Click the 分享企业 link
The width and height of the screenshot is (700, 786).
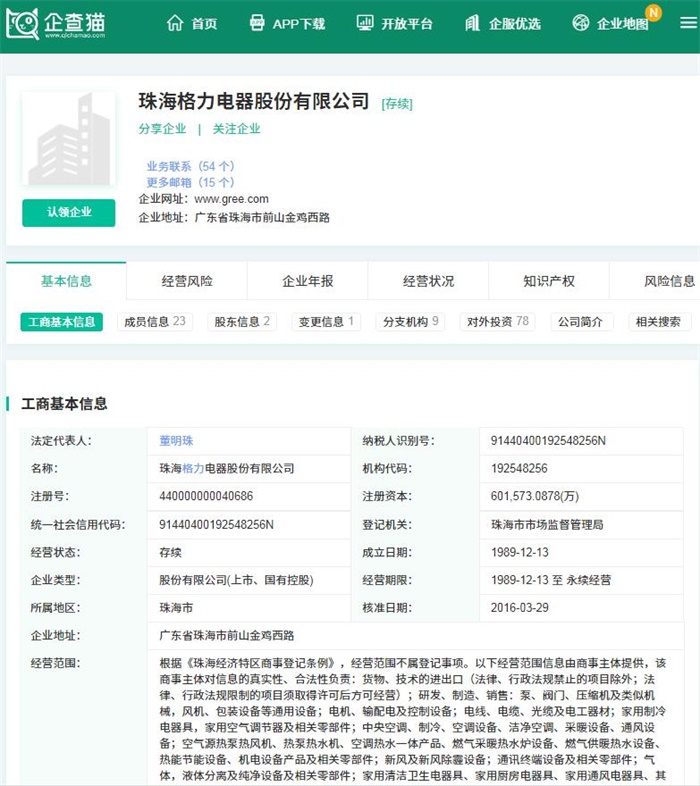click(x=162, y=129)
